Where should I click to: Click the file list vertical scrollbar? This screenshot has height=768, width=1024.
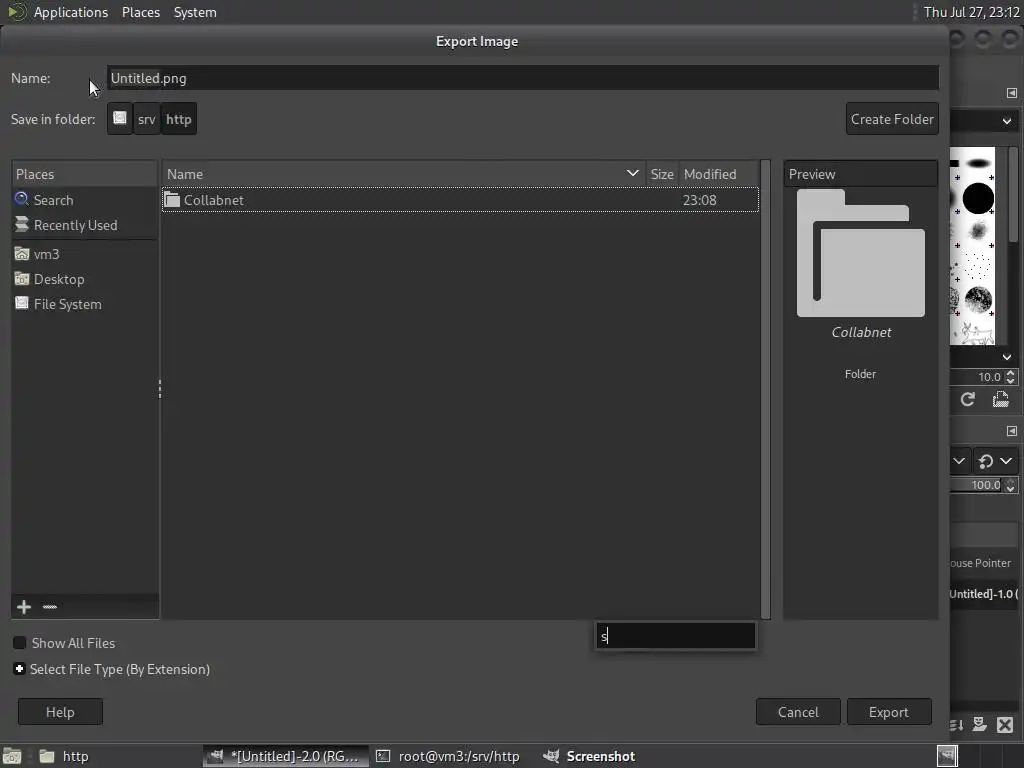point(765,389)
